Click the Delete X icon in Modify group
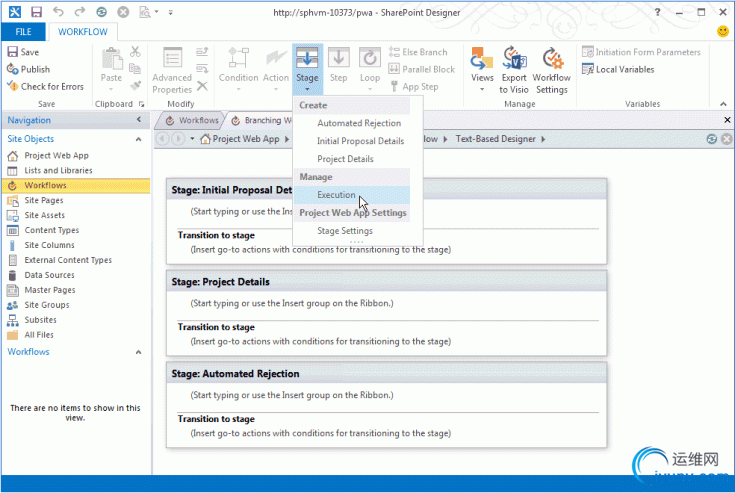735x493 pixels. (x=202, y=86)
